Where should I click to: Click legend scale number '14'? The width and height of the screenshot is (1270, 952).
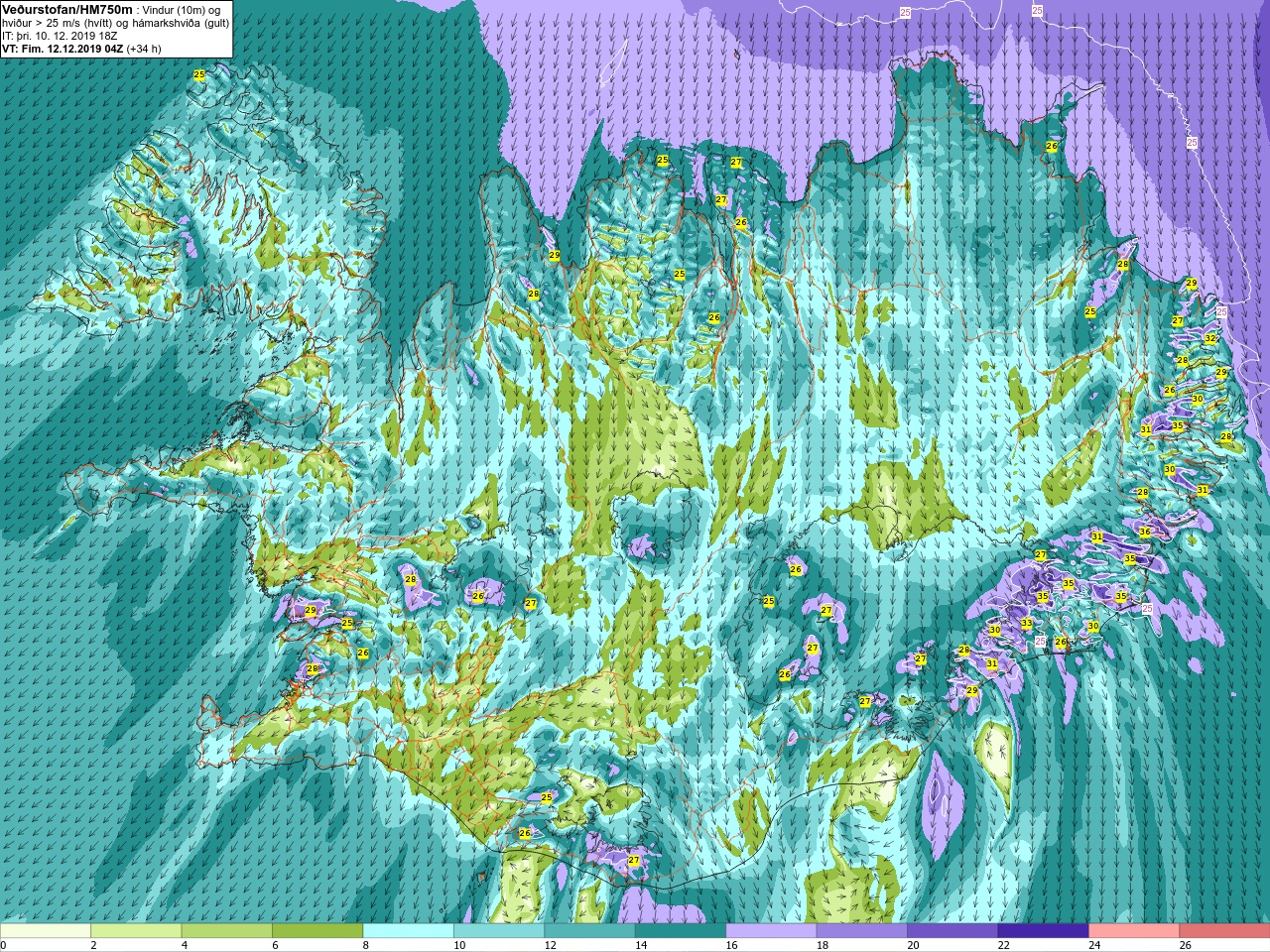[640, 946]
